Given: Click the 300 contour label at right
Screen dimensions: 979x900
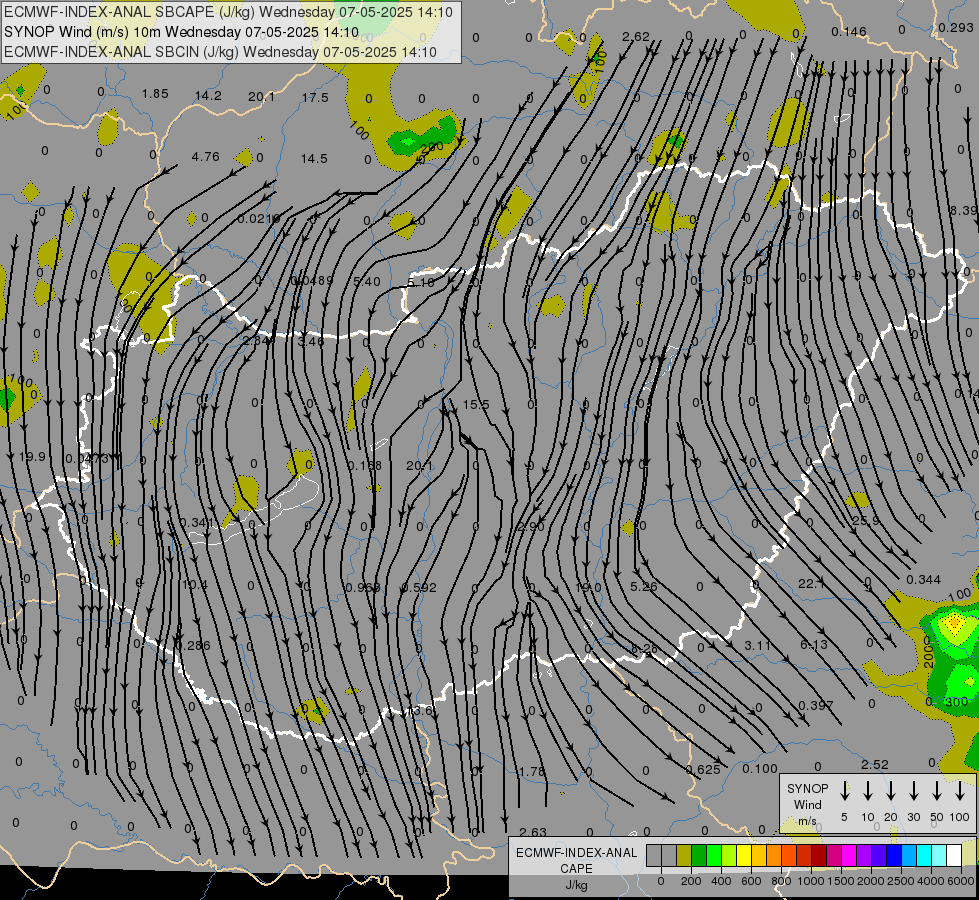Looking at the screenshot, I should click(x=957, y=701).
